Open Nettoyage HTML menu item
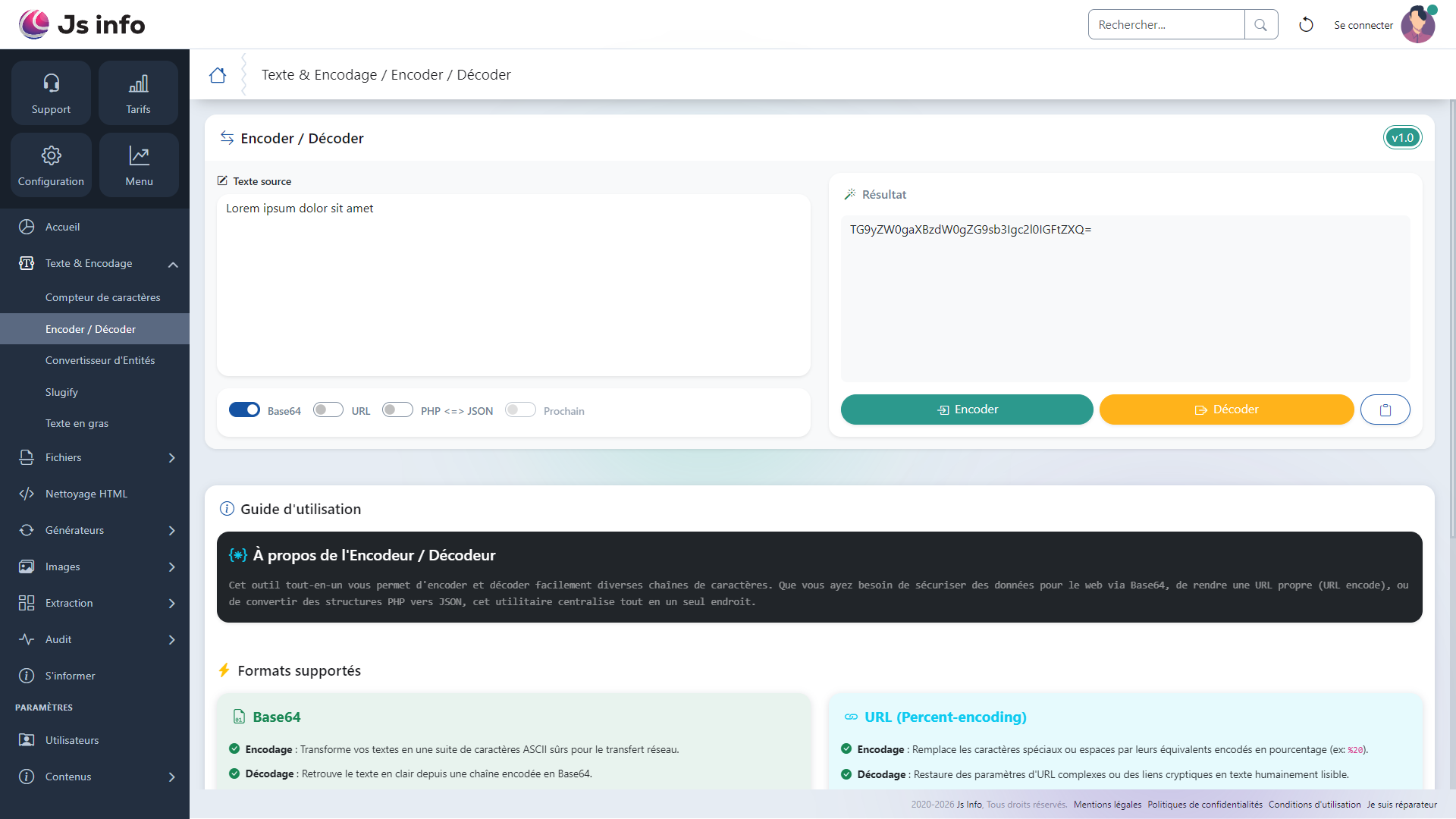The height and width of the screenshot is (819, 1456). click(x=95, y=494)
